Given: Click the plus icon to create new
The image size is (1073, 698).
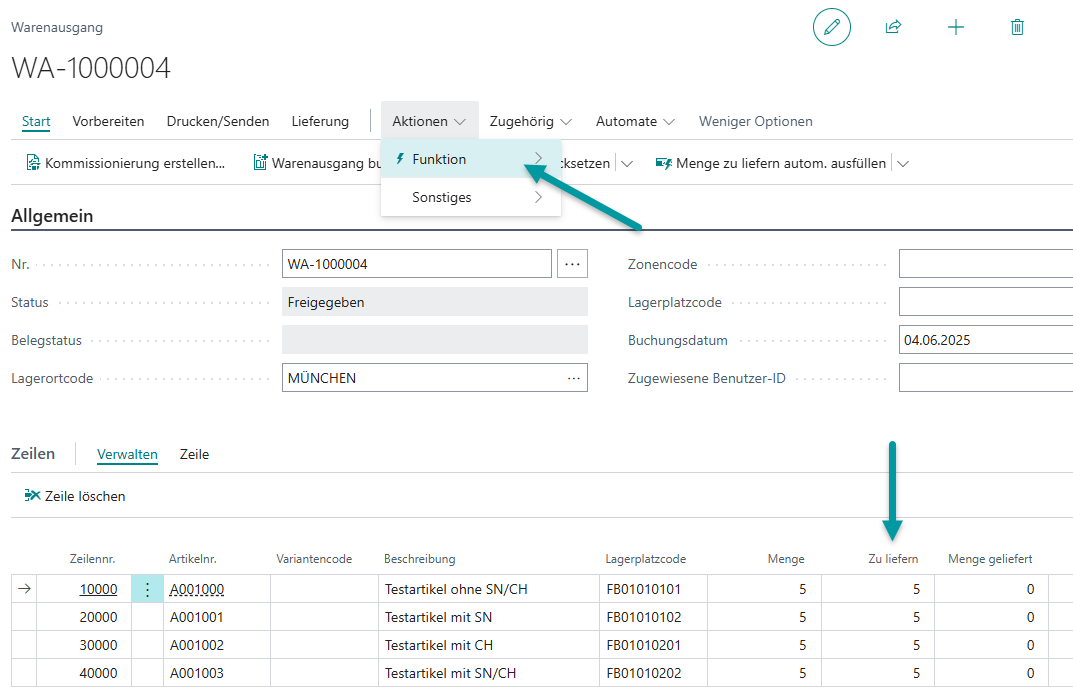Looking at the screenshot, I should 955,27.
